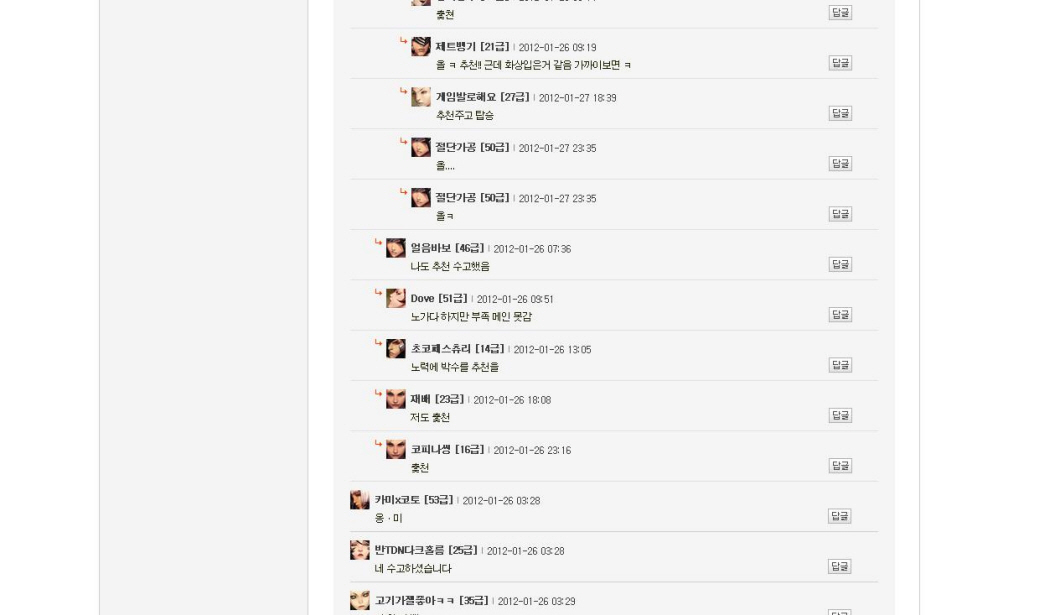Image resolution: width=1060 pixels, height=615 pixels.
Task: Click 답글 button on 반TDN다크홈름 comment
Action: pyautogui.click(x=840, y=567)
